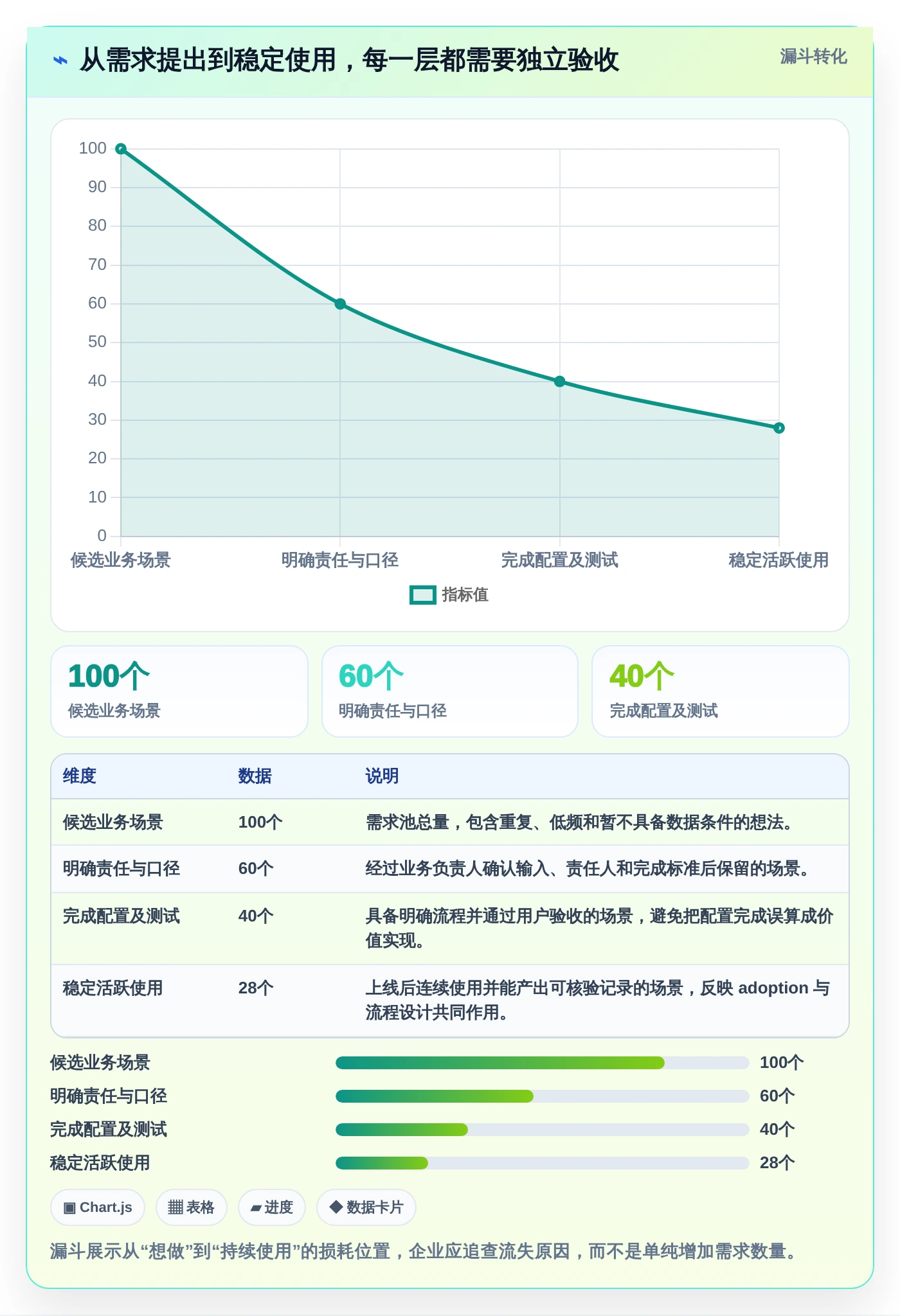Click the Chart.js tag chip
This screenshot has width=900, height=1316.
pos(98,1207)
